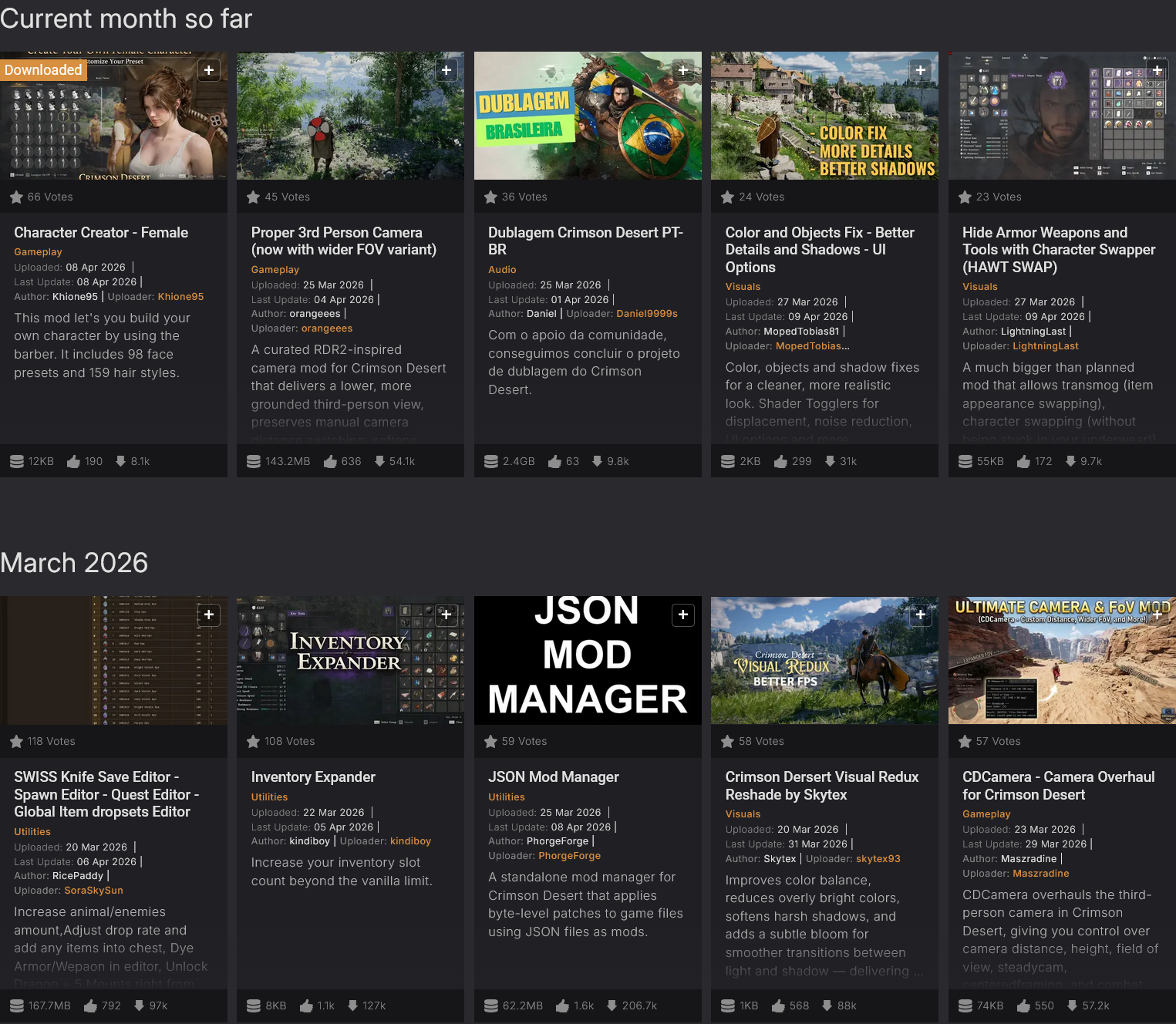Click Audio category under Dublagem mod
The height and width of the screenshot is (1024, 1176).
coord(502,270)
